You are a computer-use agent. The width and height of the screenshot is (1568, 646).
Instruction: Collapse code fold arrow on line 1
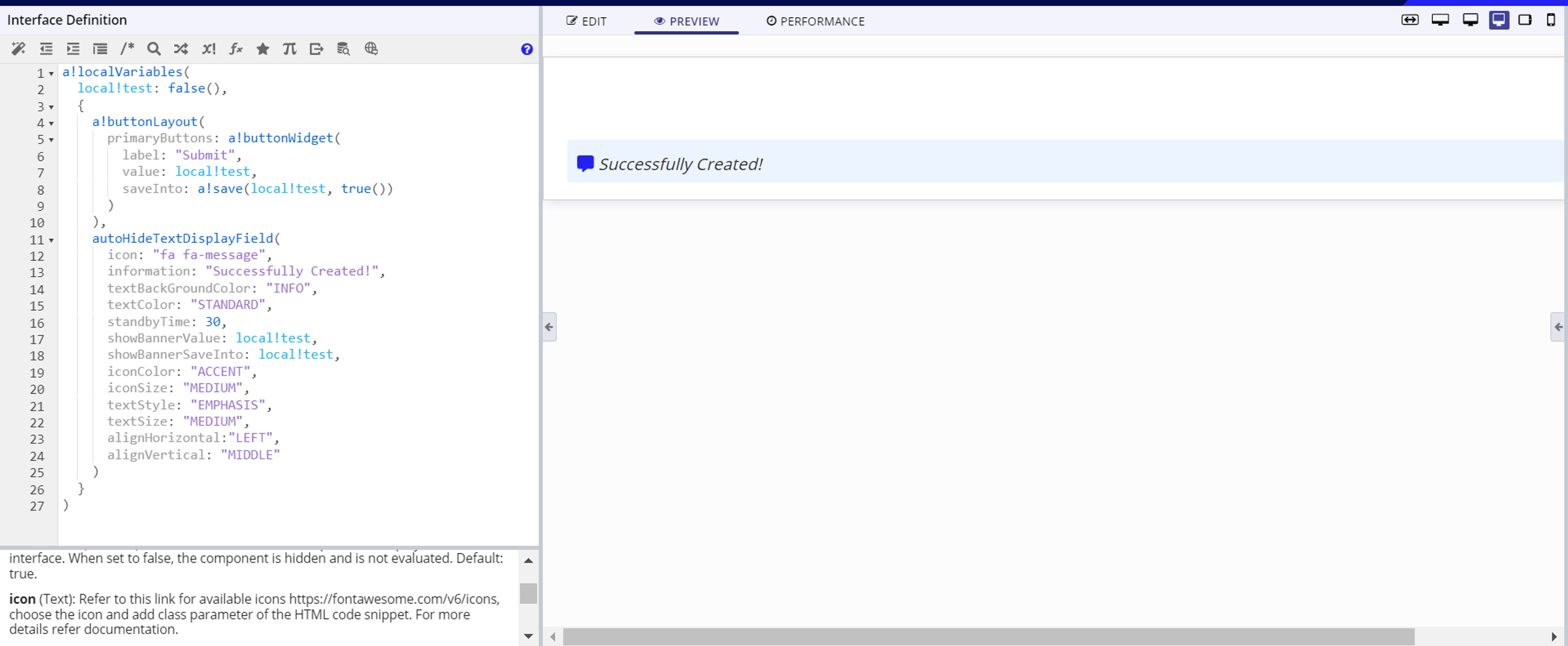(x=51, y=73)
